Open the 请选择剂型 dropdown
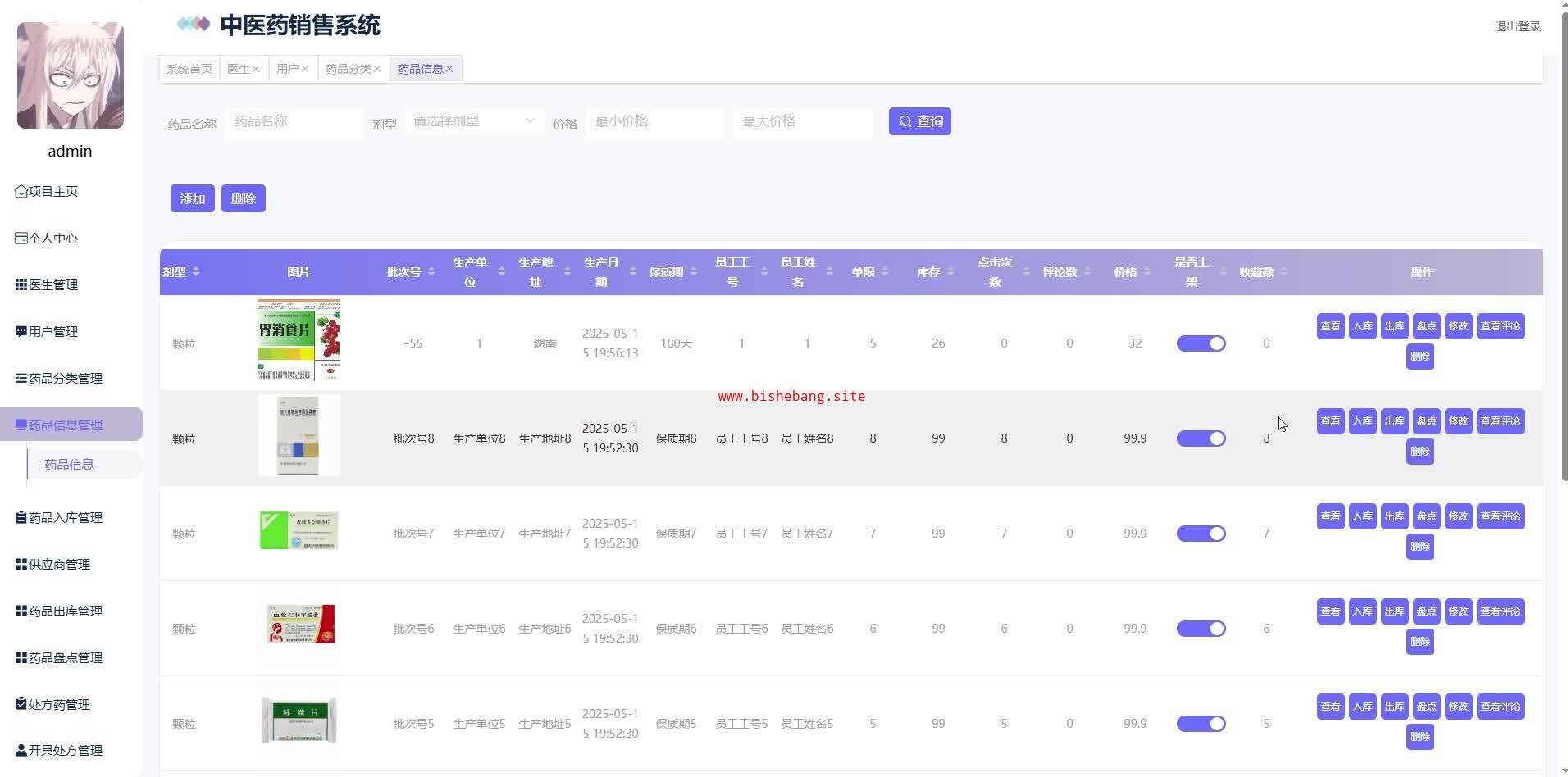This screenshot has height=777, width=1568. tap(473, 121)
